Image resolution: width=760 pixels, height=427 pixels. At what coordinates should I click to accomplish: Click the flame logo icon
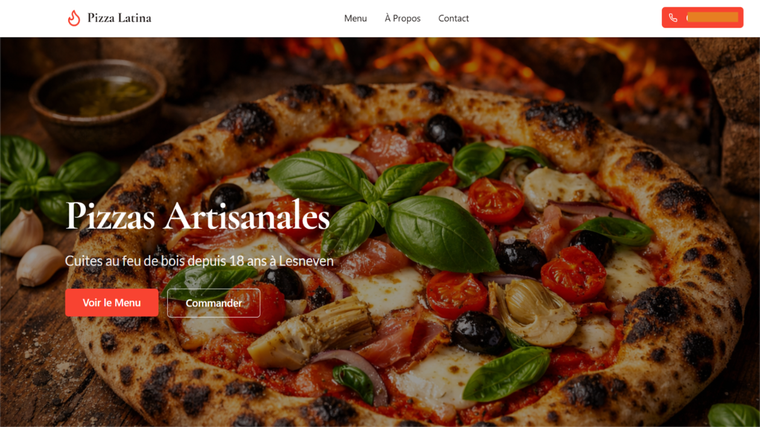74,18
